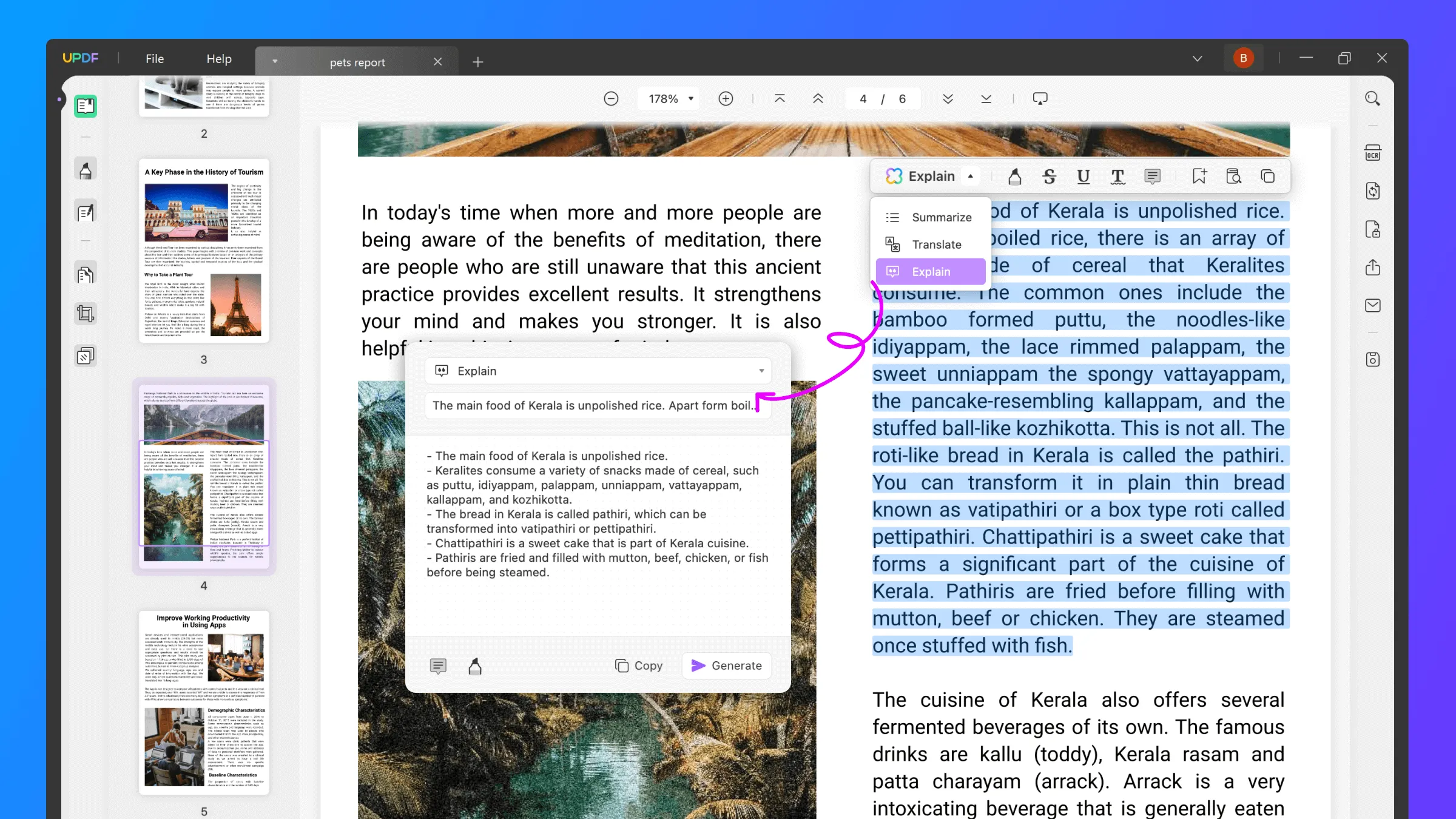Click the copy text icon in toolbar
This screenshot has width=1456, height=819.
(1268, 176)
